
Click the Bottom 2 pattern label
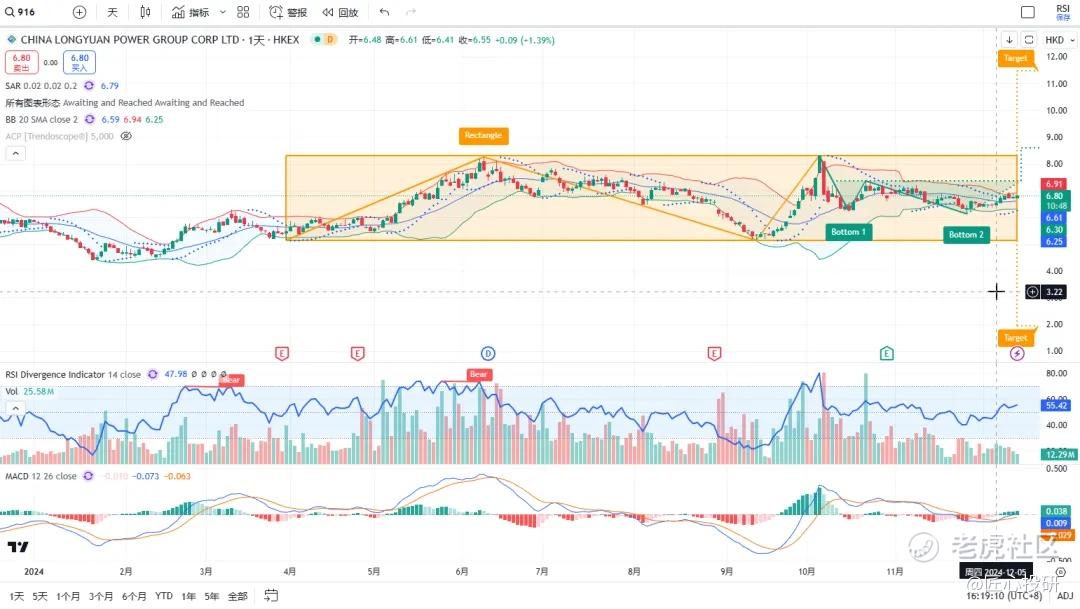[966, 235]
